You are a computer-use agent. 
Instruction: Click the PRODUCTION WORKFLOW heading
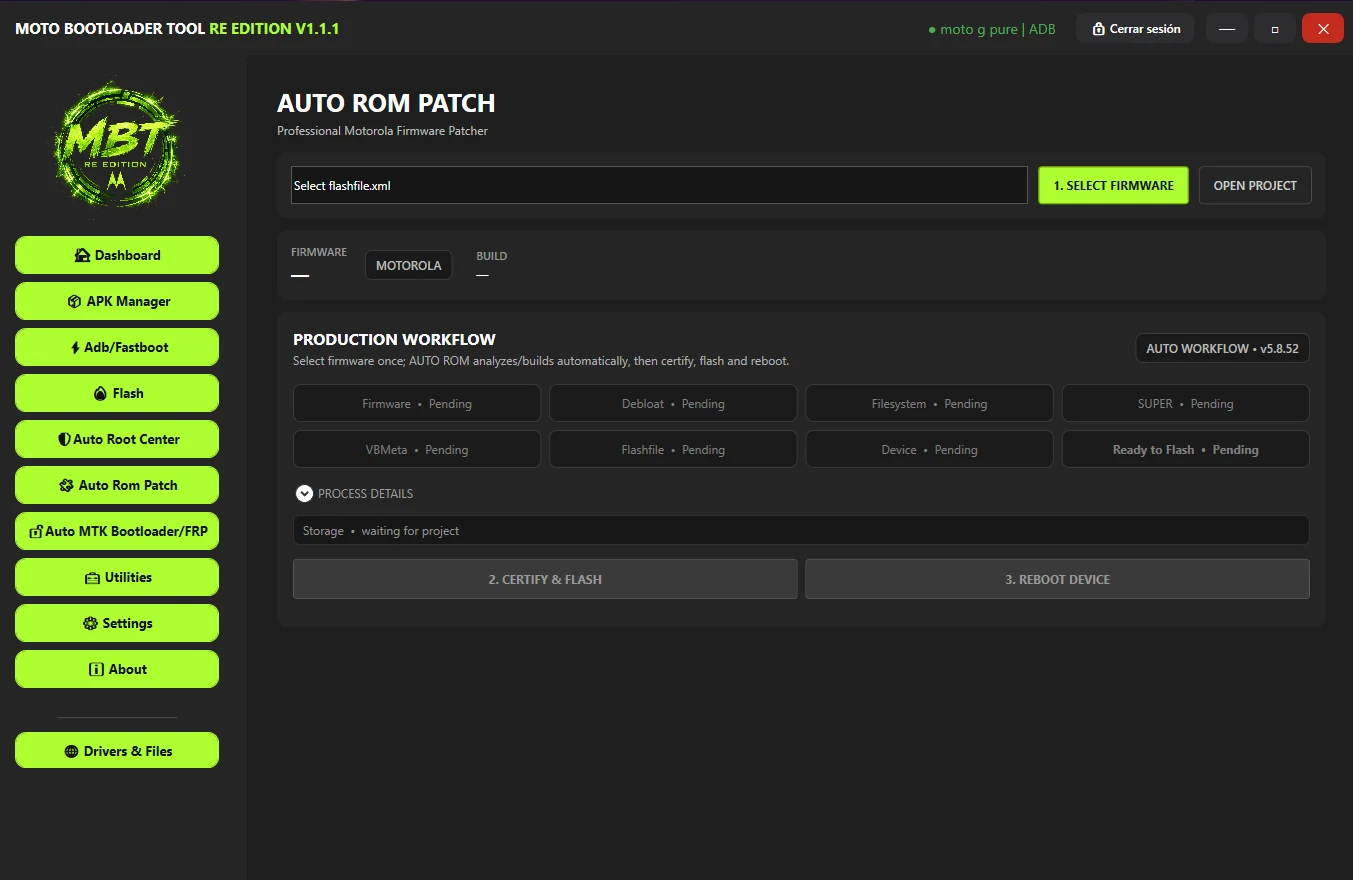click(394, 339)
